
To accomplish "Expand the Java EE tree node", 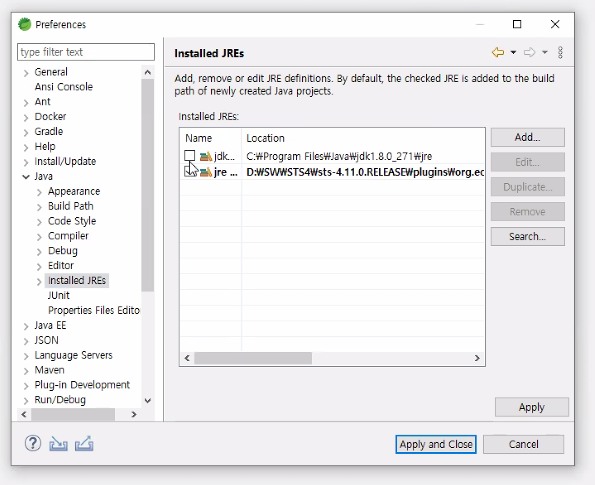I will click(x=26, y=326).
